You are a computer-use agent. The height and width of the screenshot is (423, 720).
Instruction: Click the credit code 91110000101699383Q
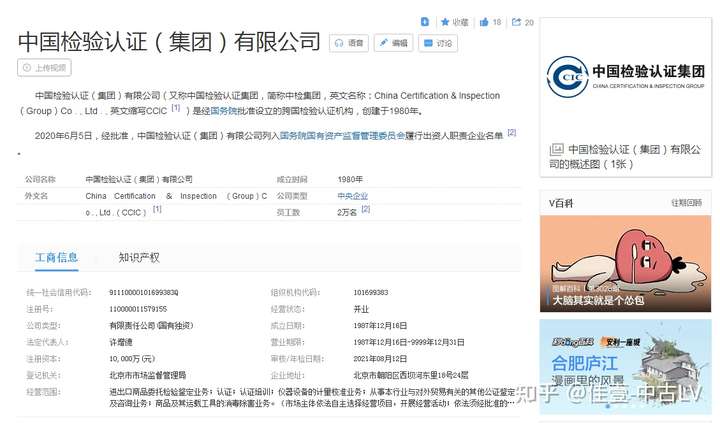(x=144, y=293)
